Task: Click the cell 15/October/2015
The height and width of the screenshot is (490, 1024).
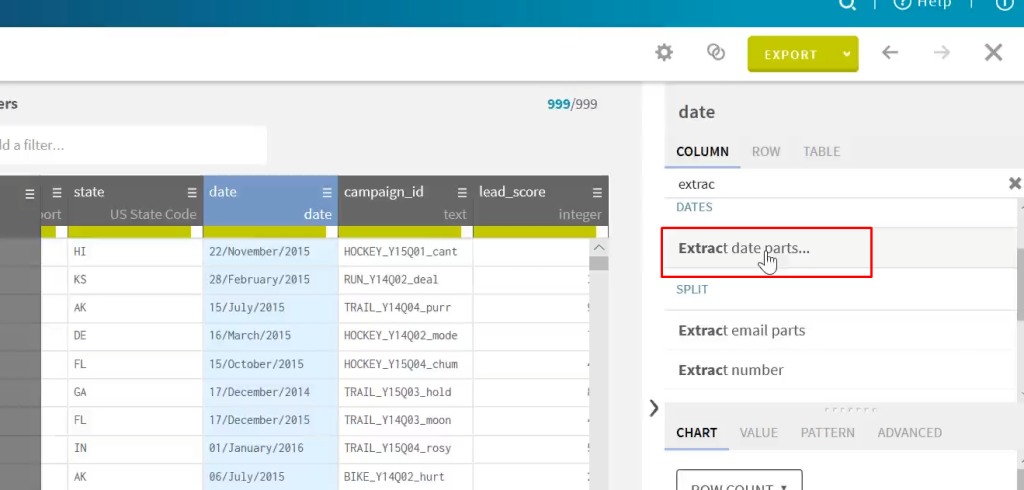Action: (270, 364)
